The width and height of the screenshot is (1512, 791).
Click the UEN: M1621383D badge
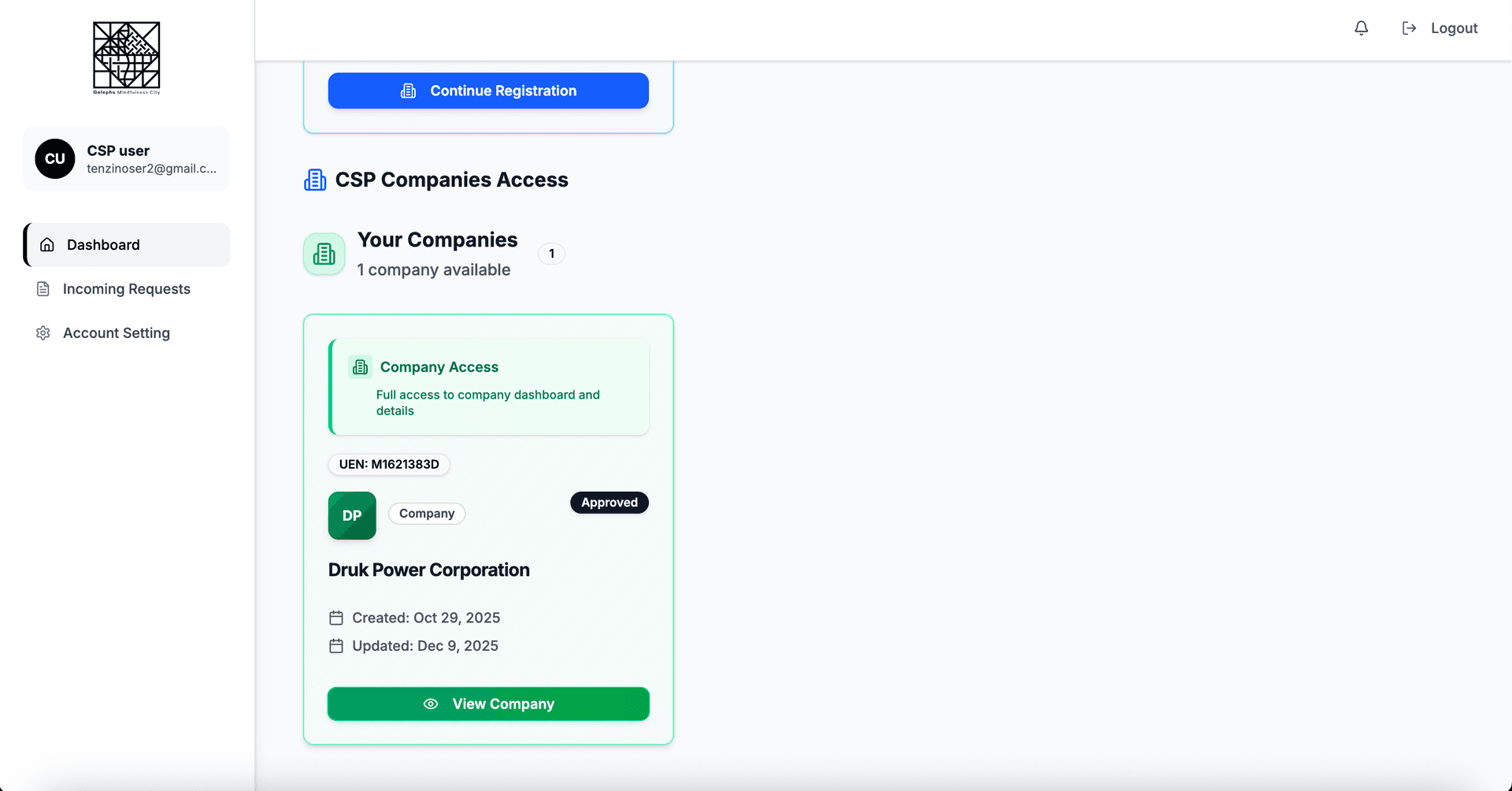pyautogui.click(x=388, y=464)
